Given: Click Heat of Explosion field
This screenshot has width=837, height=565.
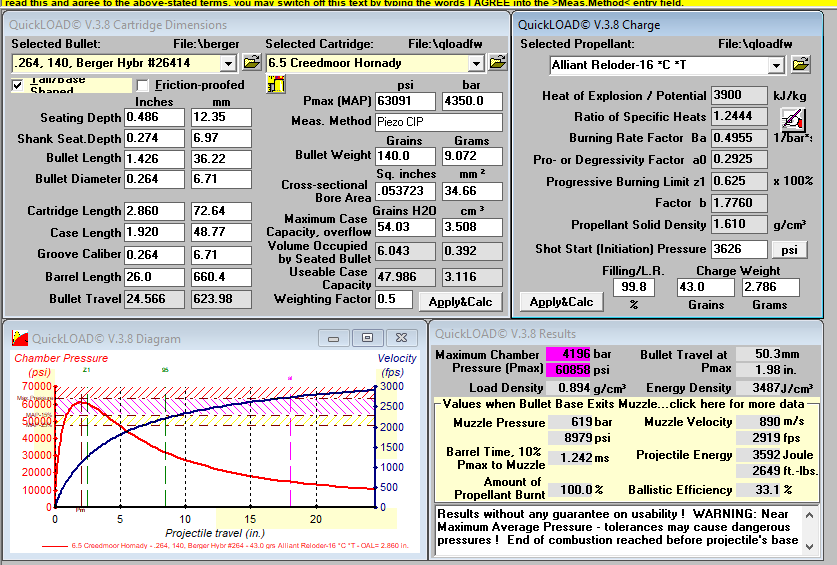Looking at the screenshot, I should [739, 96].
